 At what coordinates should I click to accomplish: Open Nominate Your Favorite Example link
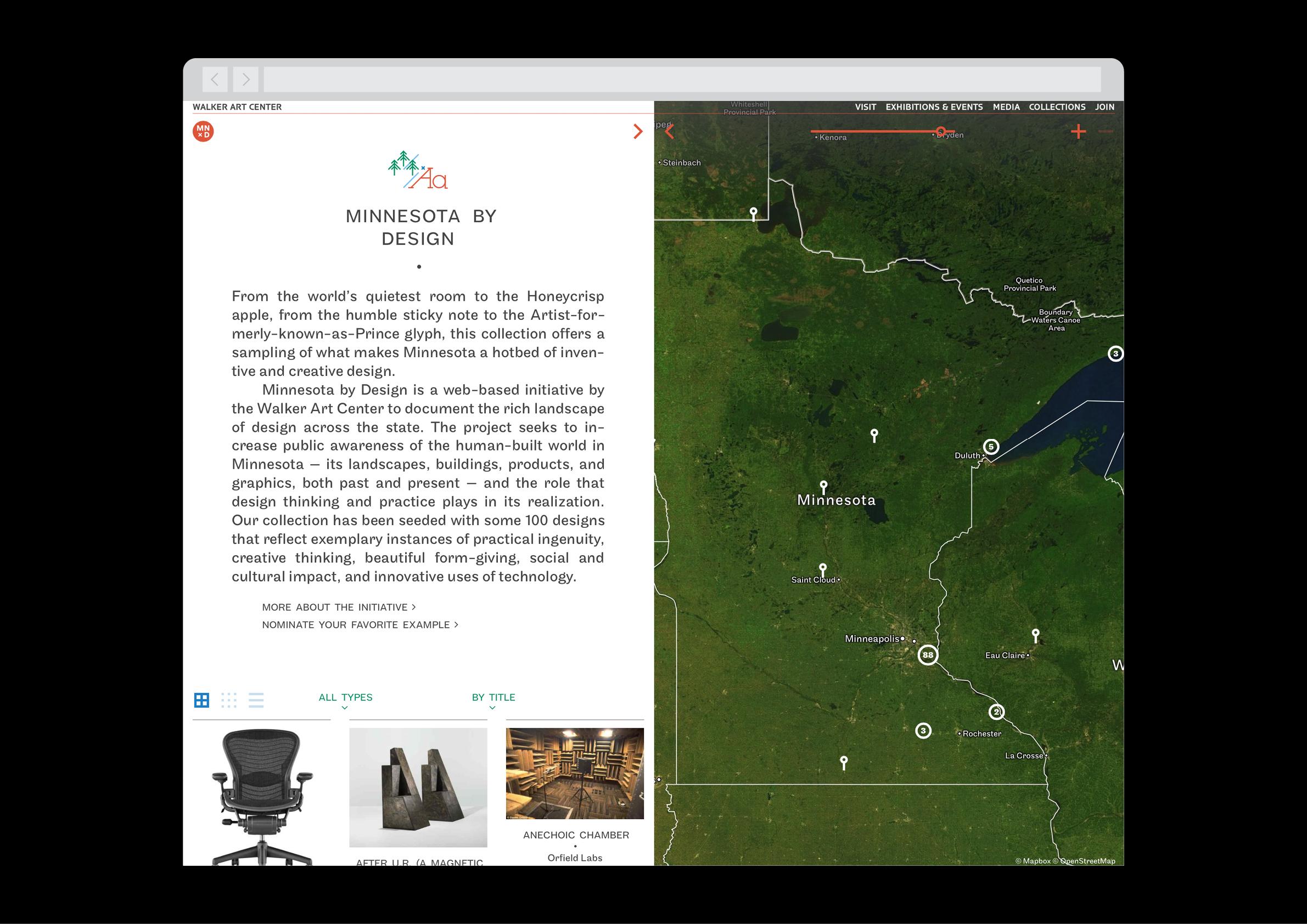360,625
